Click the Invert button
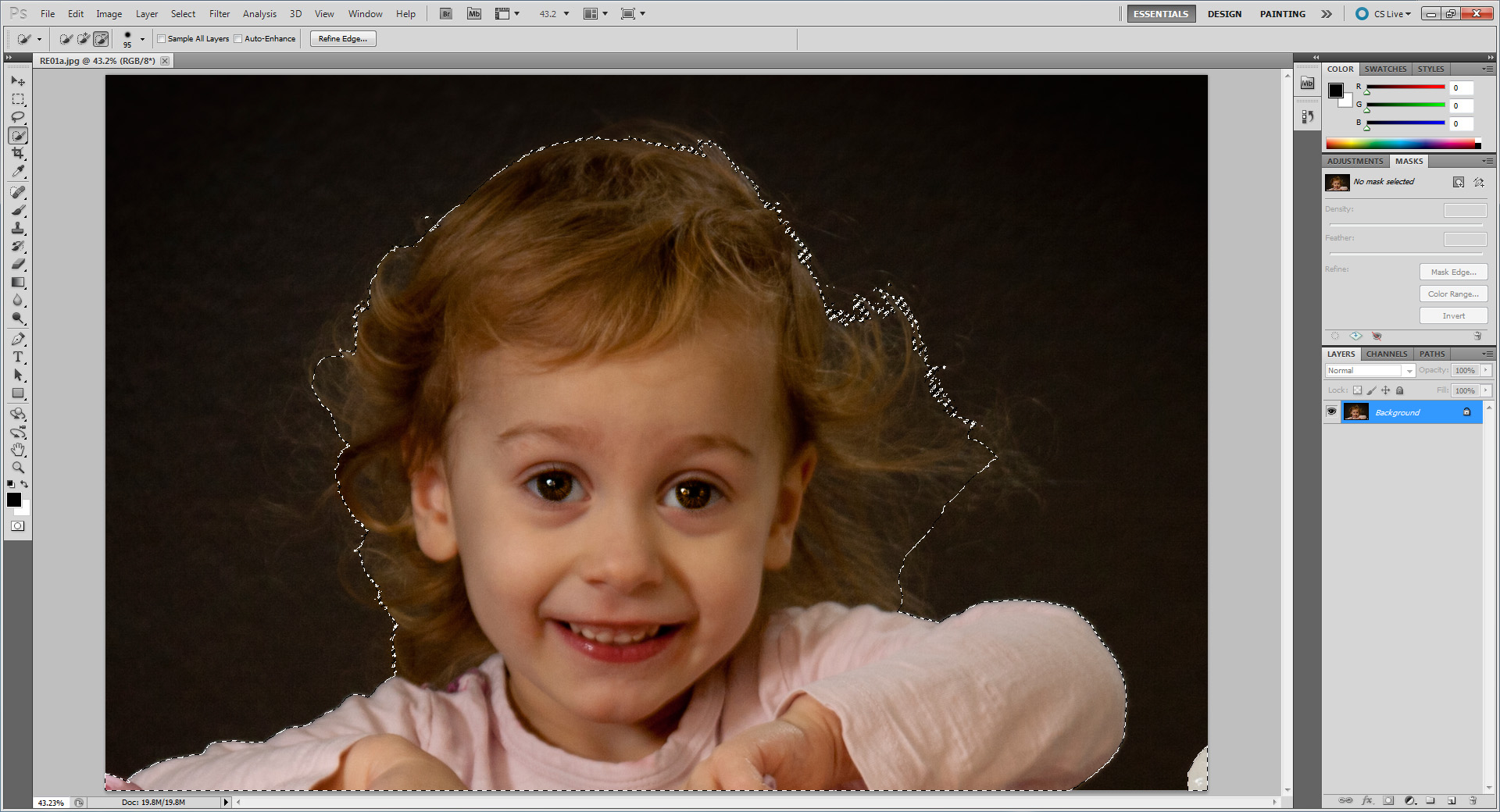1500x812 pixels. [x=1453, y=315]
